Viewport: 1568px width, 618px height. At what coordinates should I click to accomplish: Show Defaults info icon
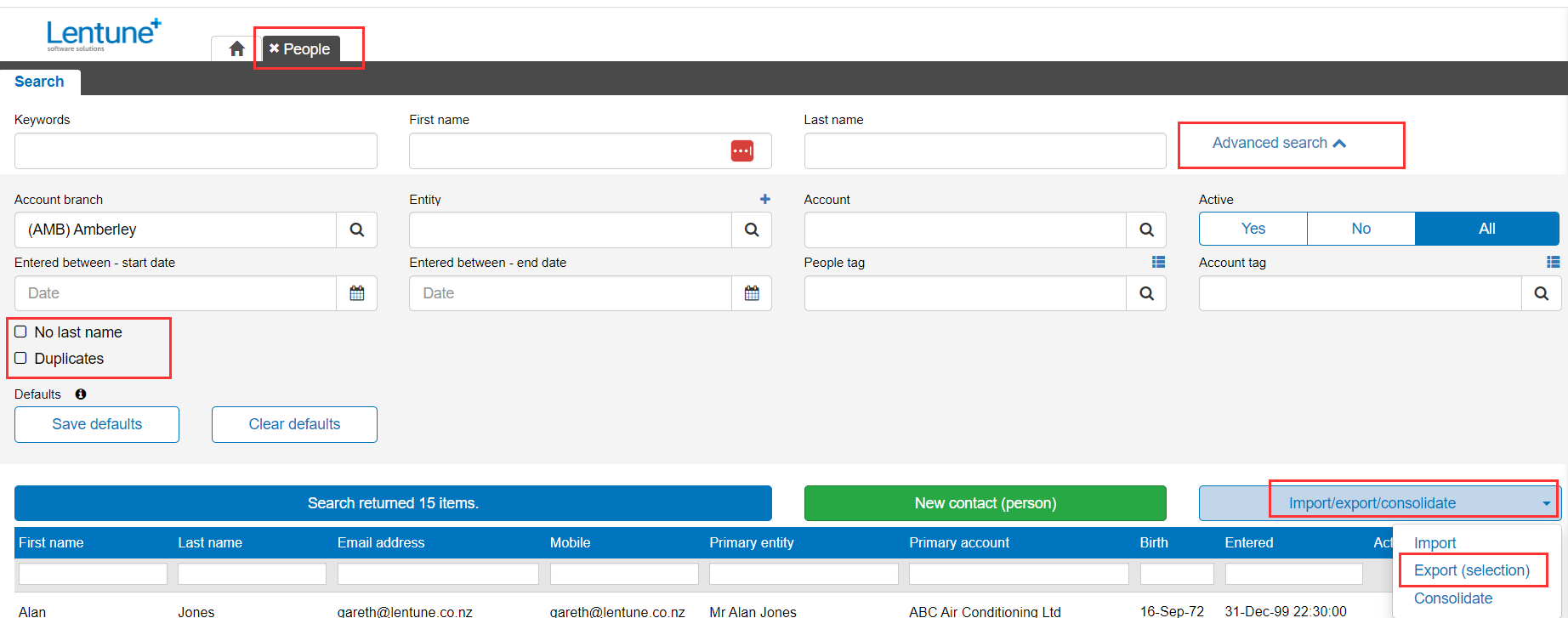(81, 394)
